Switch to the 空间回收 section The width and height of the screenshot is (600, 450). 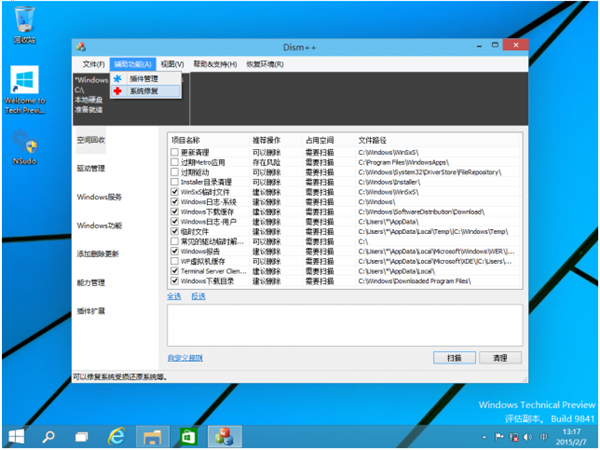(x=91, y=140)
